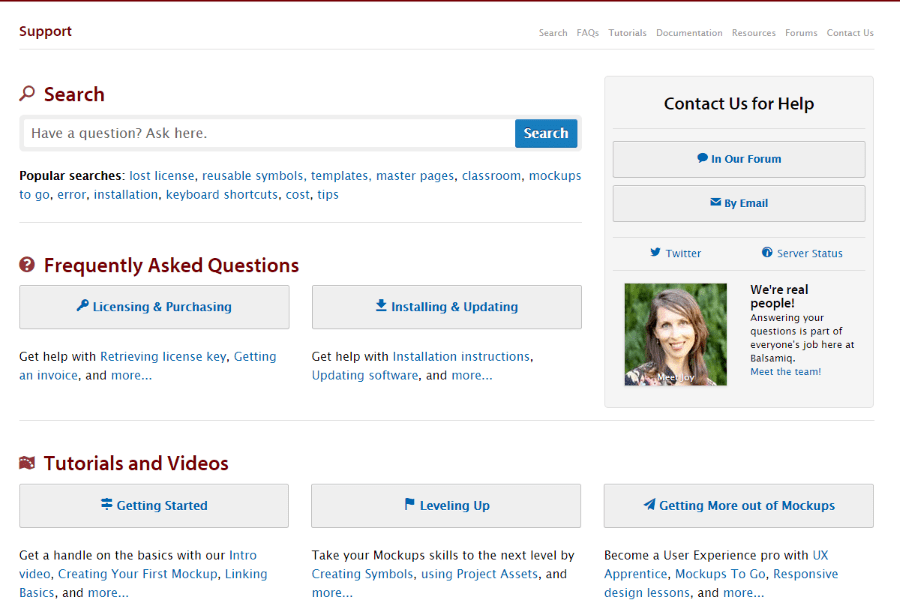Click the magnifier icon beside Search heading
Viewport: 900px width, 600px height.
(27, 94)
